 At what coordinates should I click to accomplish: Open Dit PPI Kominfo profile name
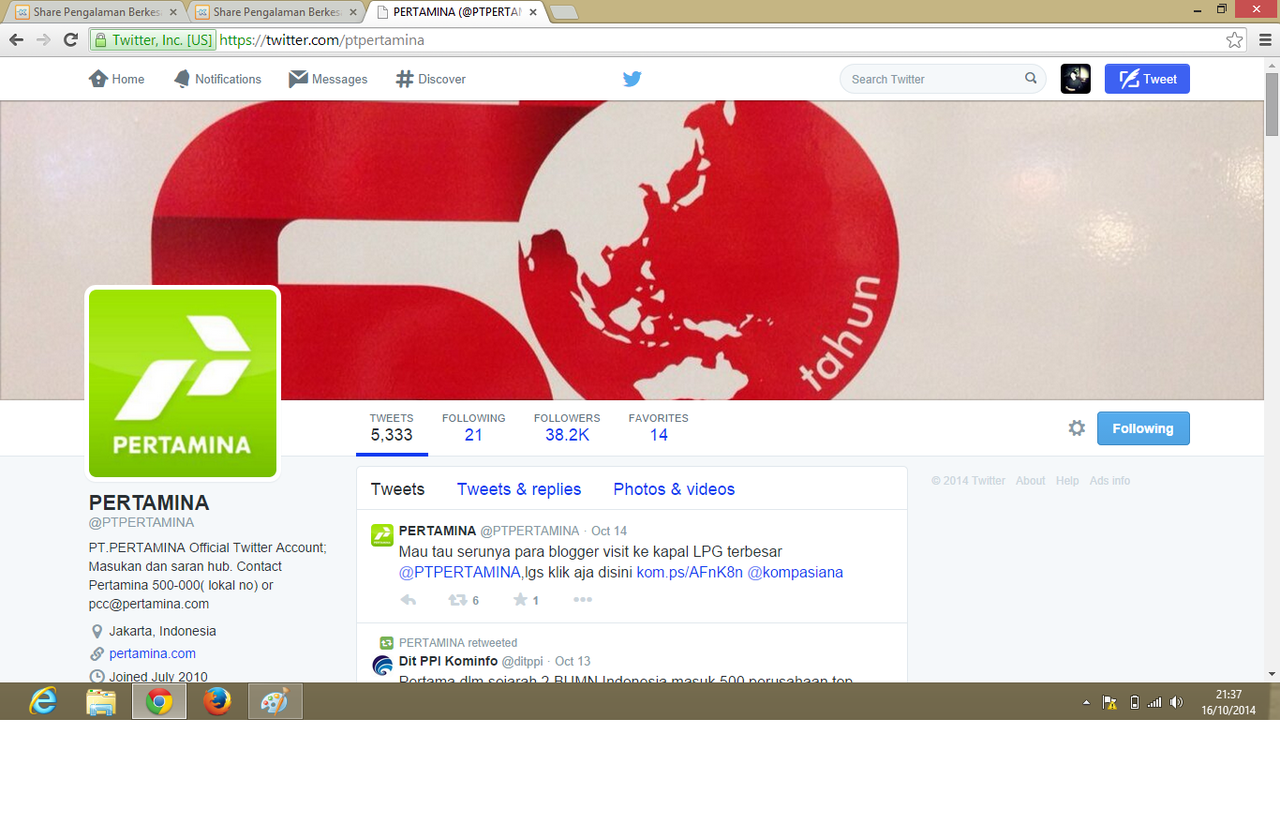(448, 661)
